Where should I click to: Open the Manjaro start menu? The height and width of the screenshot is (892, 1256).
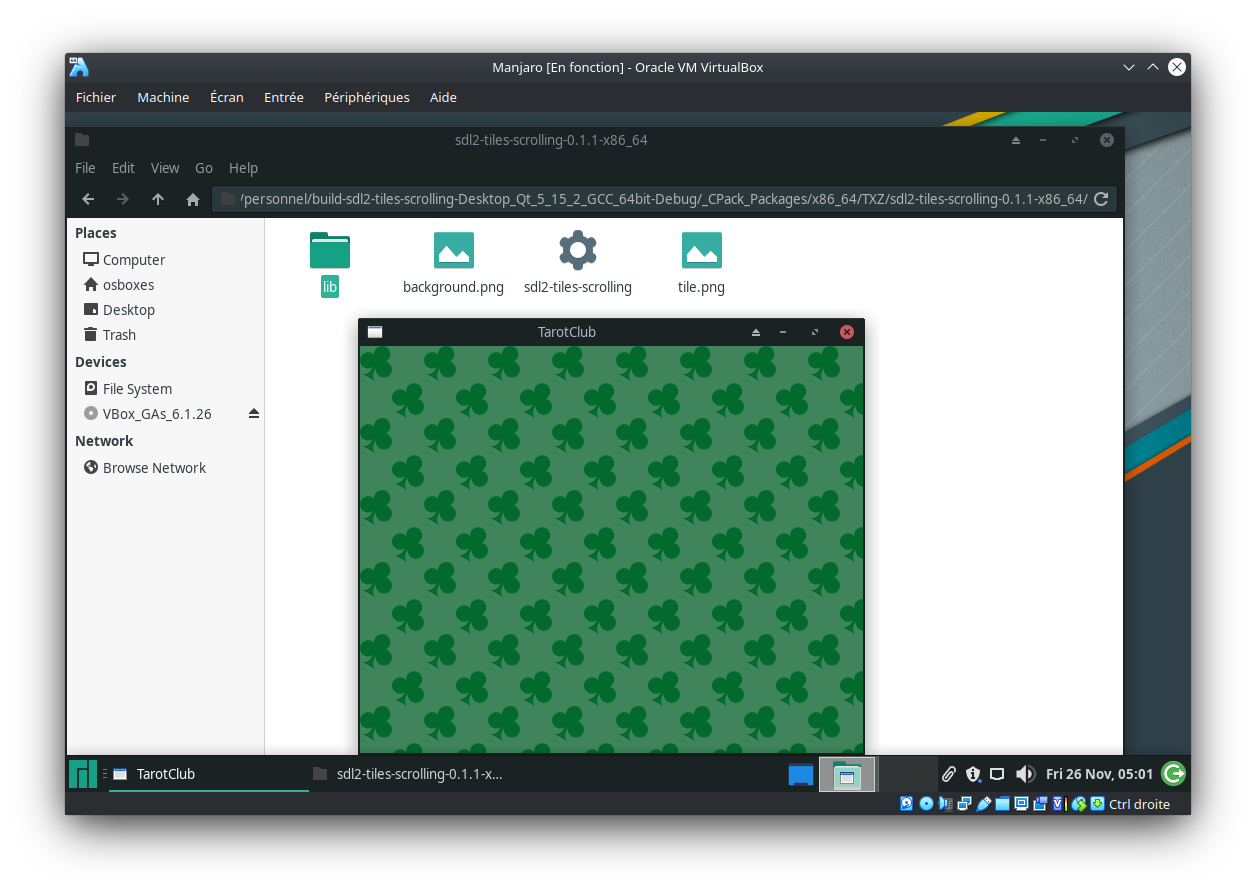(83, 774)
